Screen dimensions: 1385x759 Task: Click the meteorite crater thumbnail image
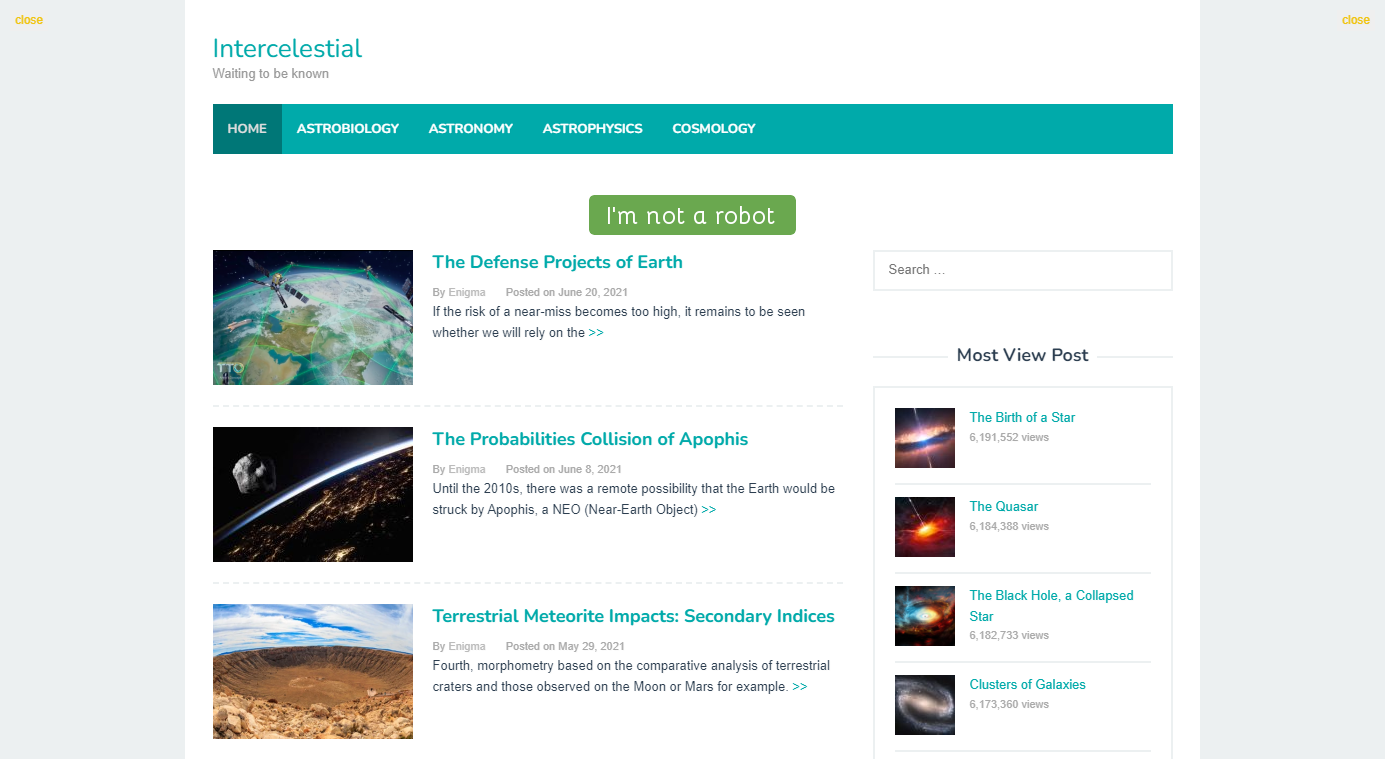tap(313, 671)
